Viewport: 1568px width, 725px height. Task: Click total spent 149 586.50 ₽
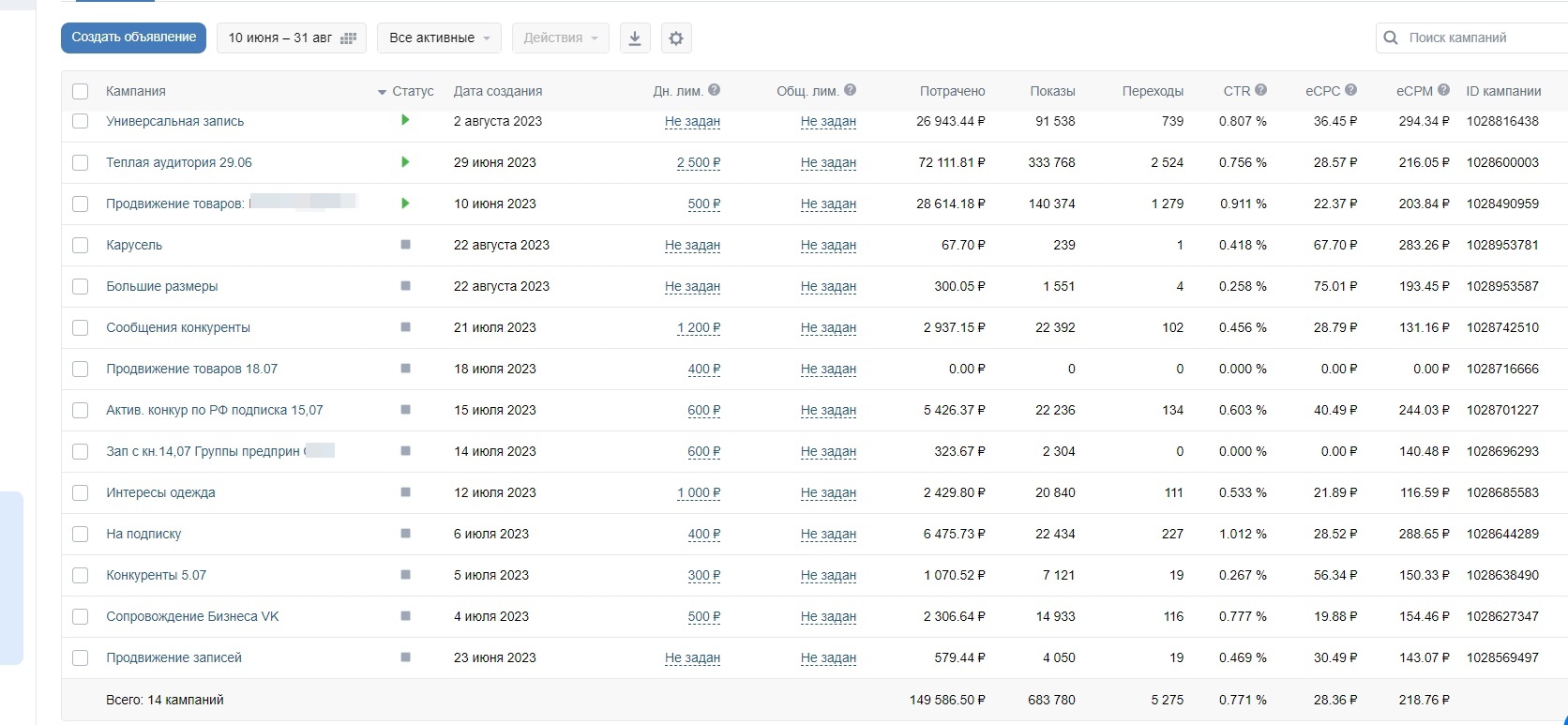[947, 700]
